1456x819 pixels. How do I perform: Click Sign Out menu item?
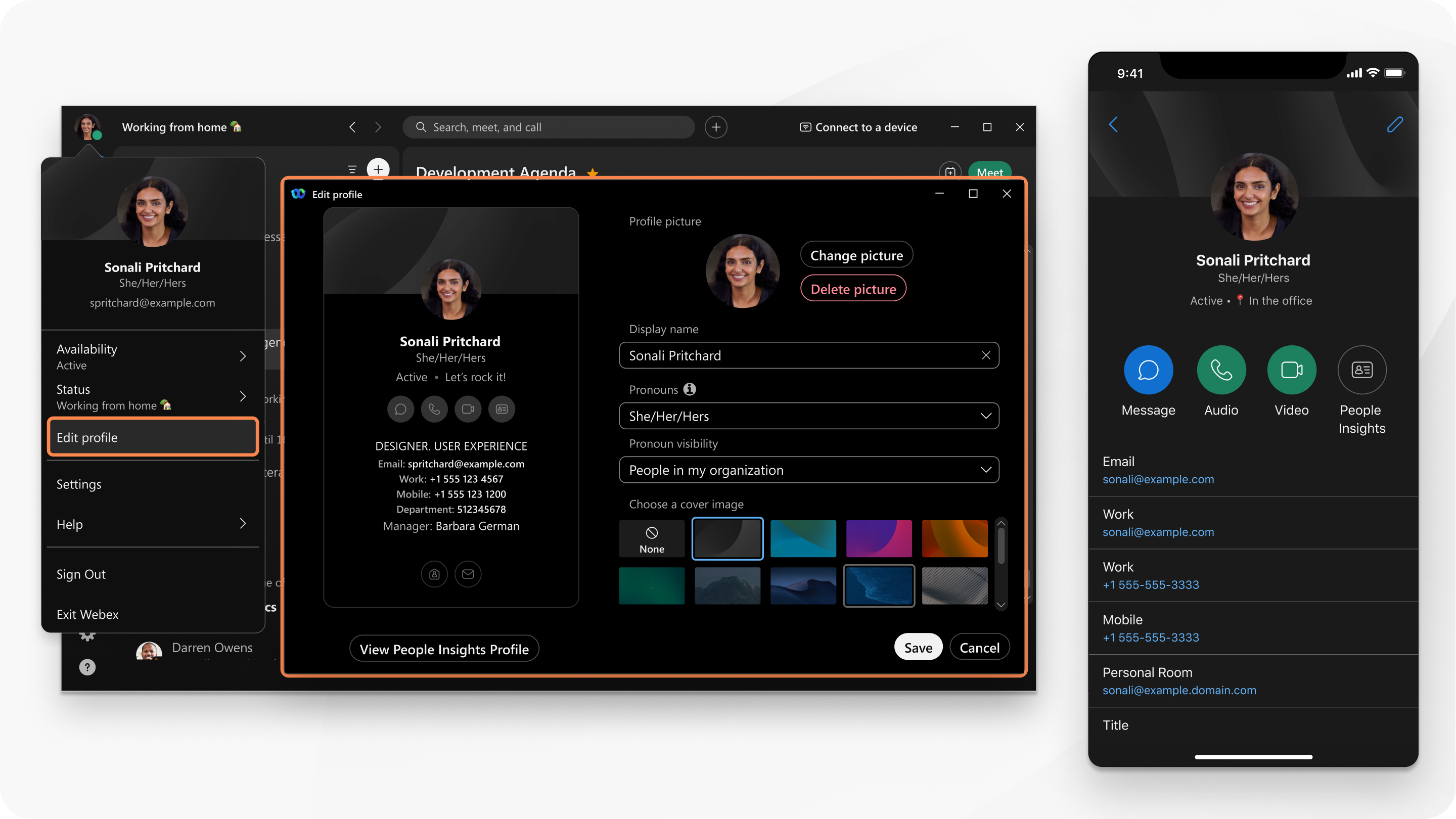click(80, 573)
